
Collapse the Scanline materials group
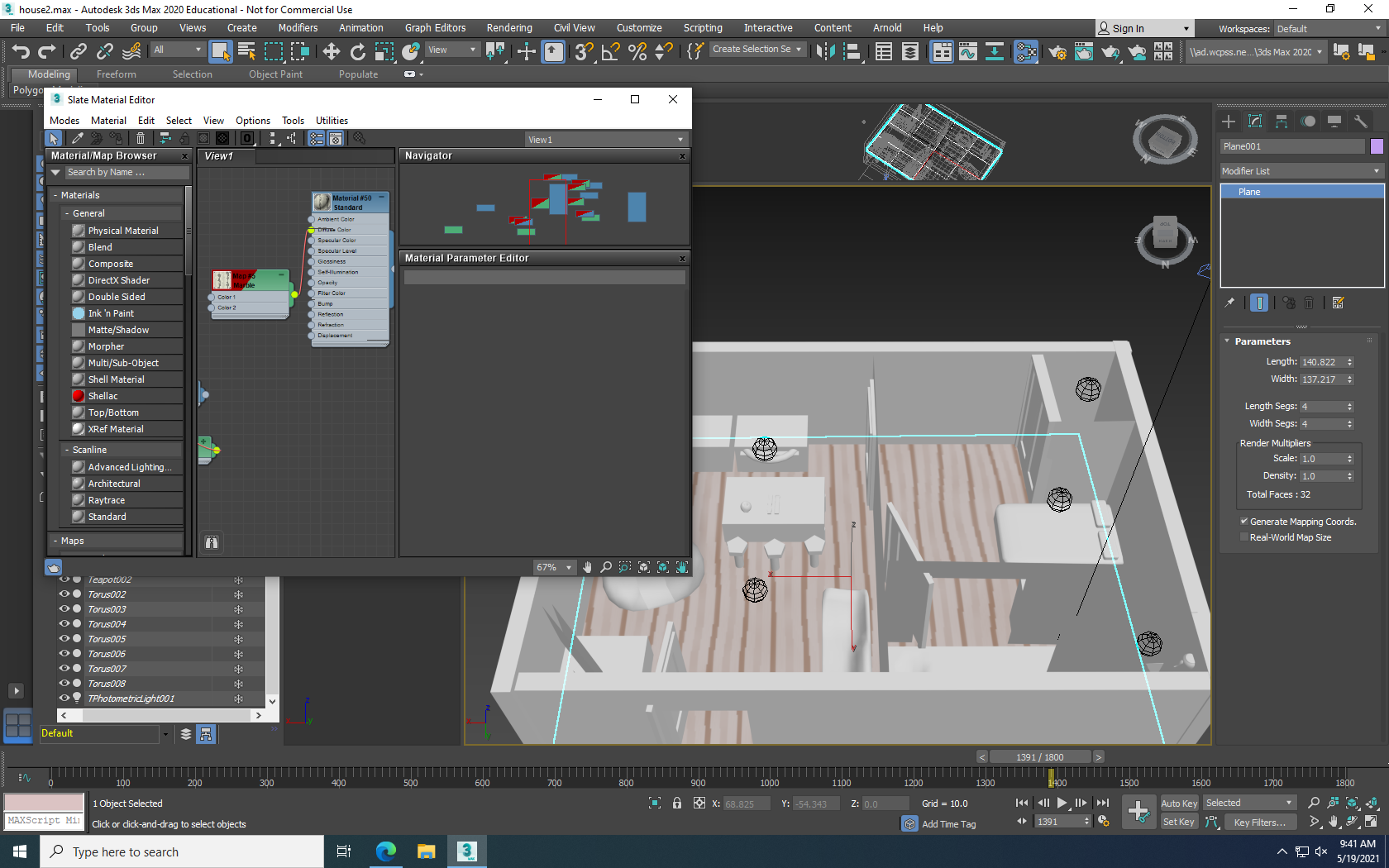pyautogui.click(x=67, y=450)
